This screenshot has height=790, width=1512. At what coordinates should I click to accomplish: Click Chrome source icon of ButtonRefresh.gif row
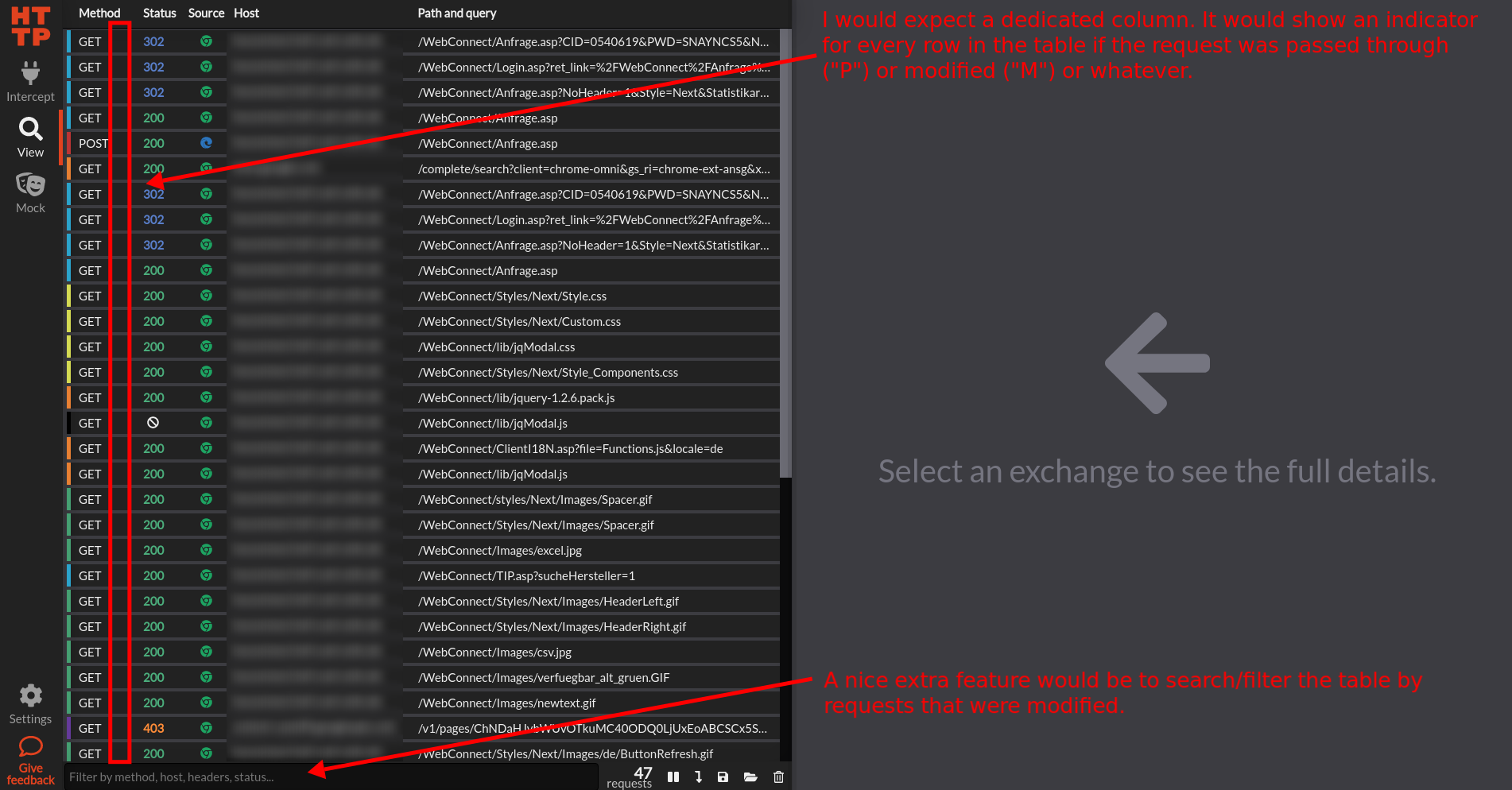[206, 753]
